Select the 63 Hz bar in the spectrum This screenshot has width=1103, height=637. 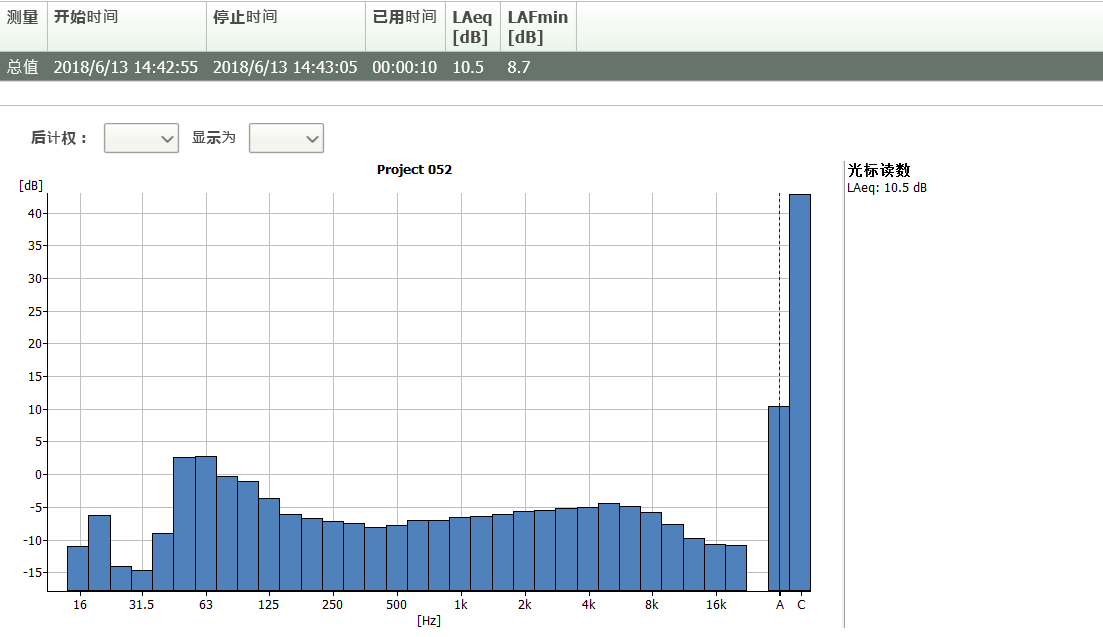206,523
